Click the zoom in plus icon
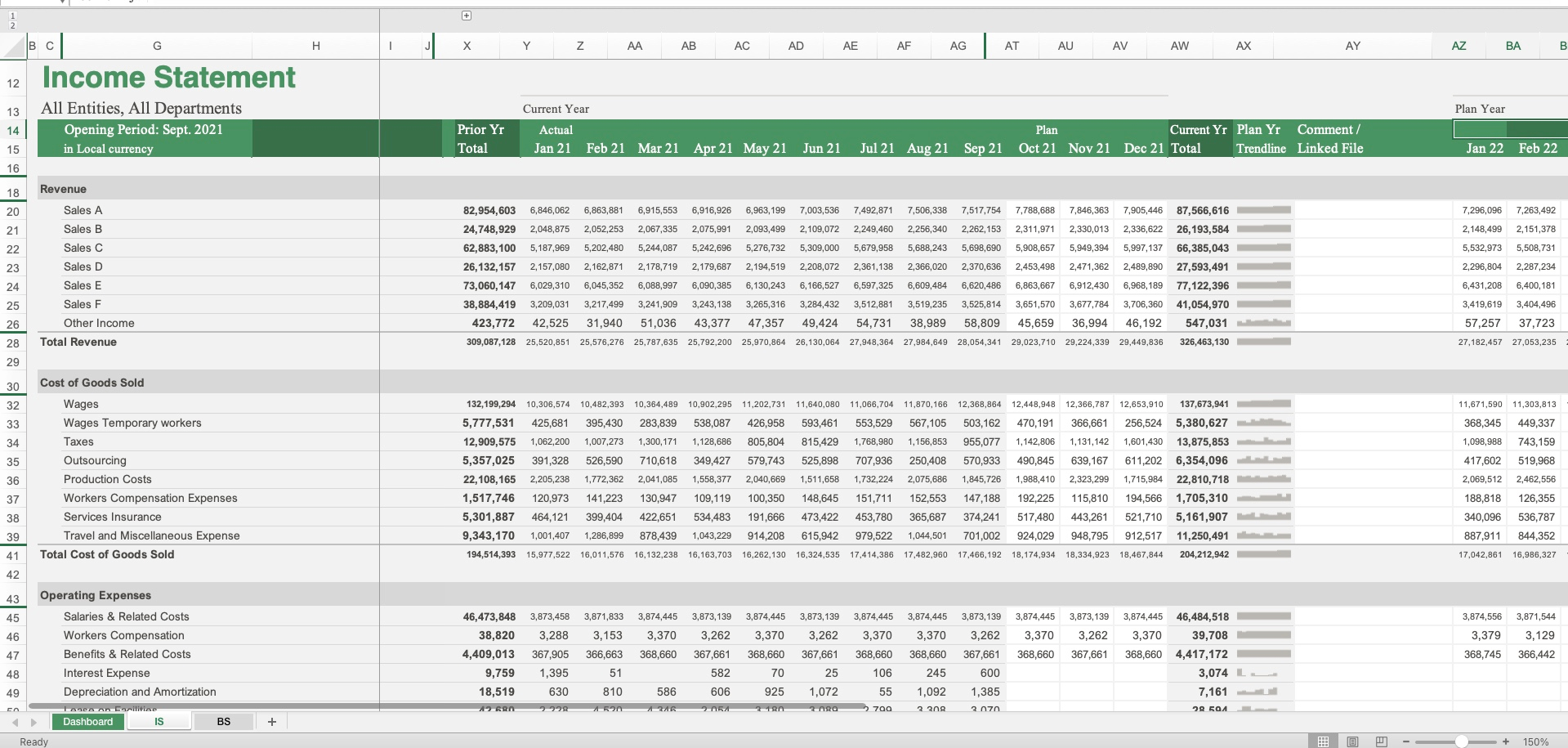This screenshot has height=748, width=1568. tap(1506, 741)
